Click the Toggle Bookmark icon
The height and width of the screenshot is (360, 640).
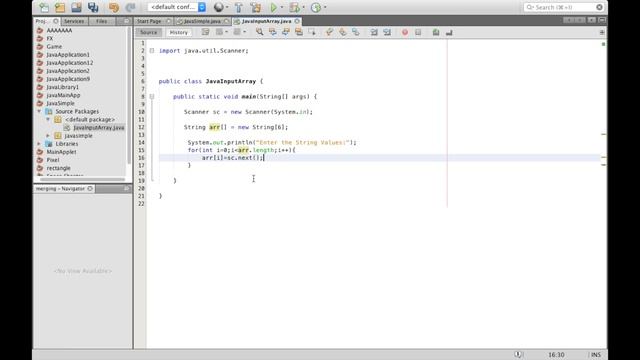tap(356, 32)
